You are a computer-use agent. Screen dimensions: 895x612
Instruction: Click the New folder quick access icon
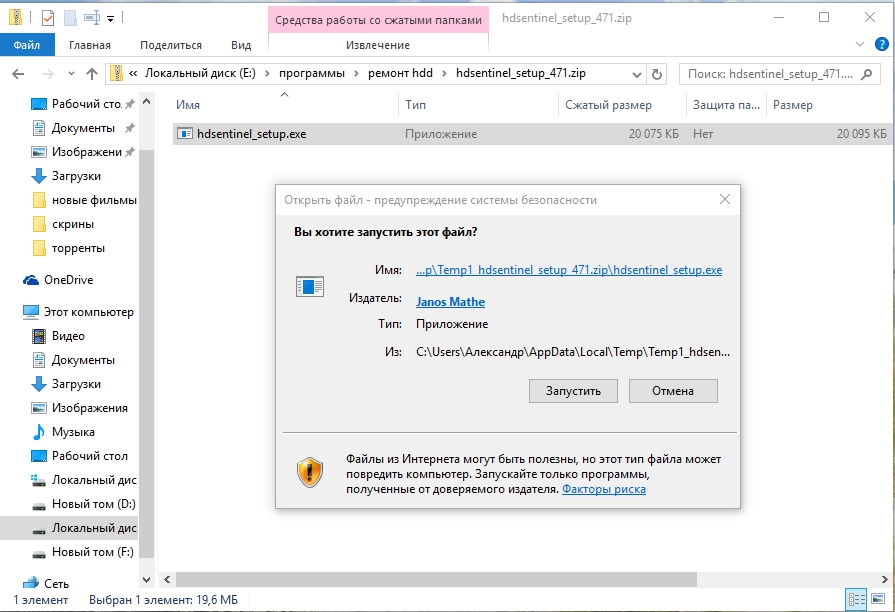tap(70, 18)
